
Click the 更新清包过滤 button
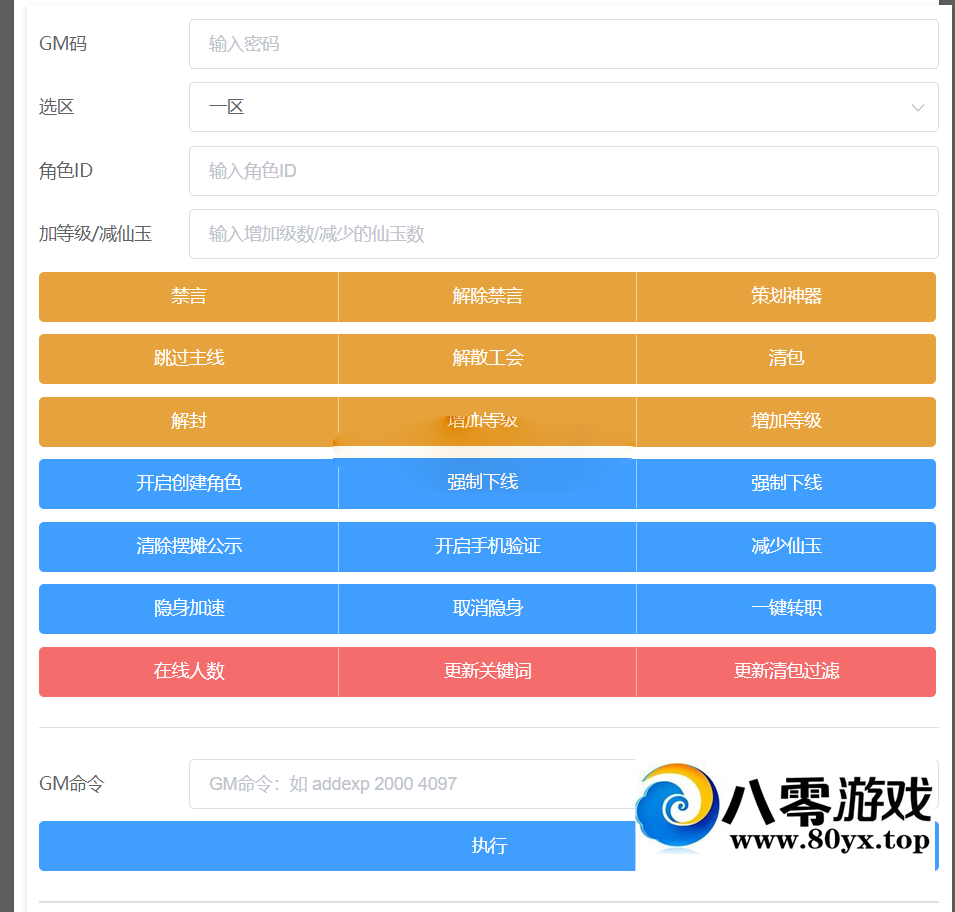tap(786, 672)
